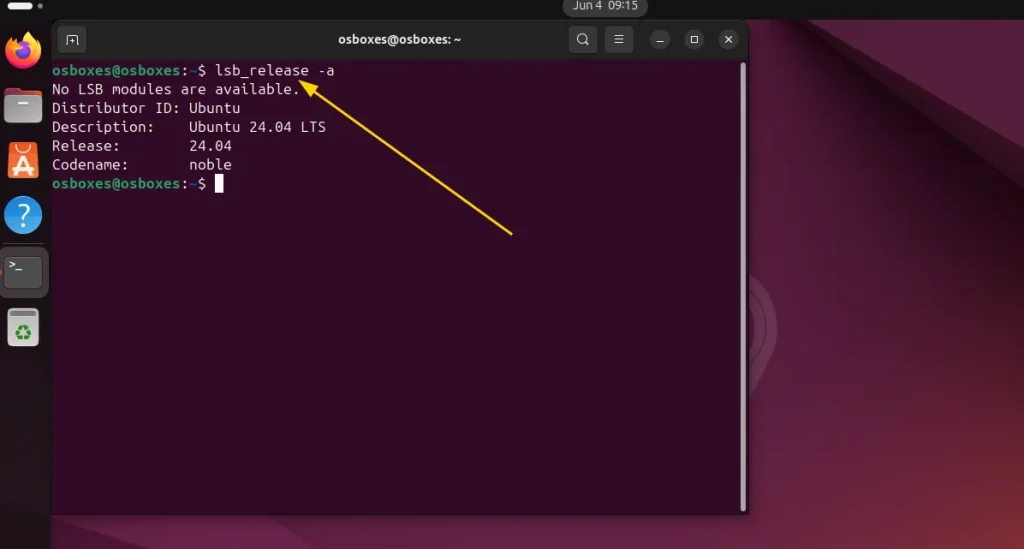Open the clock showing Jun 4 09:15

[x=605, y=7]
